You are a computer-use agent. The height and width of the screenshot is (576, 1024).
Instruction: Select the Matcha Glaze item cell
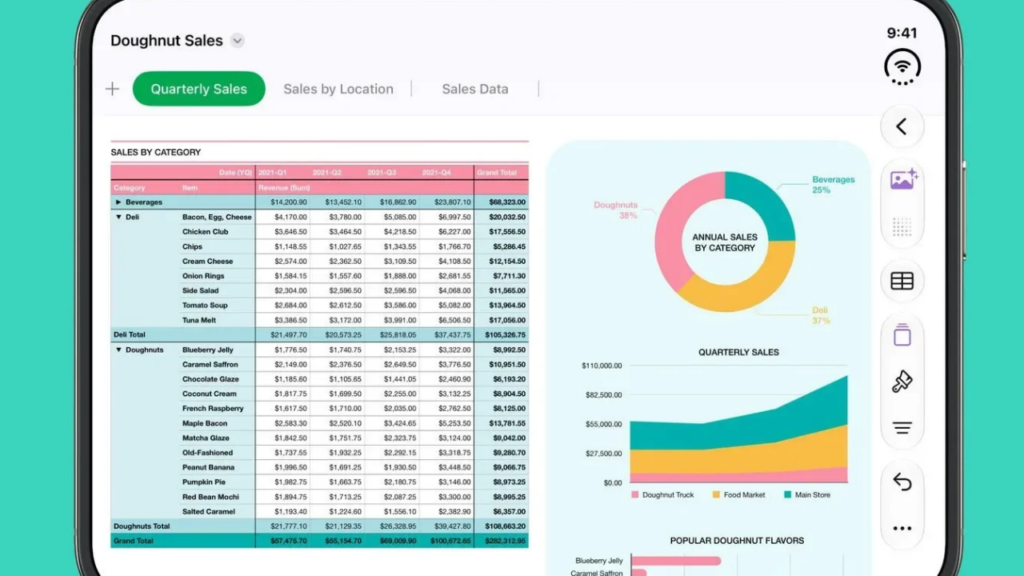coord(217,438)
